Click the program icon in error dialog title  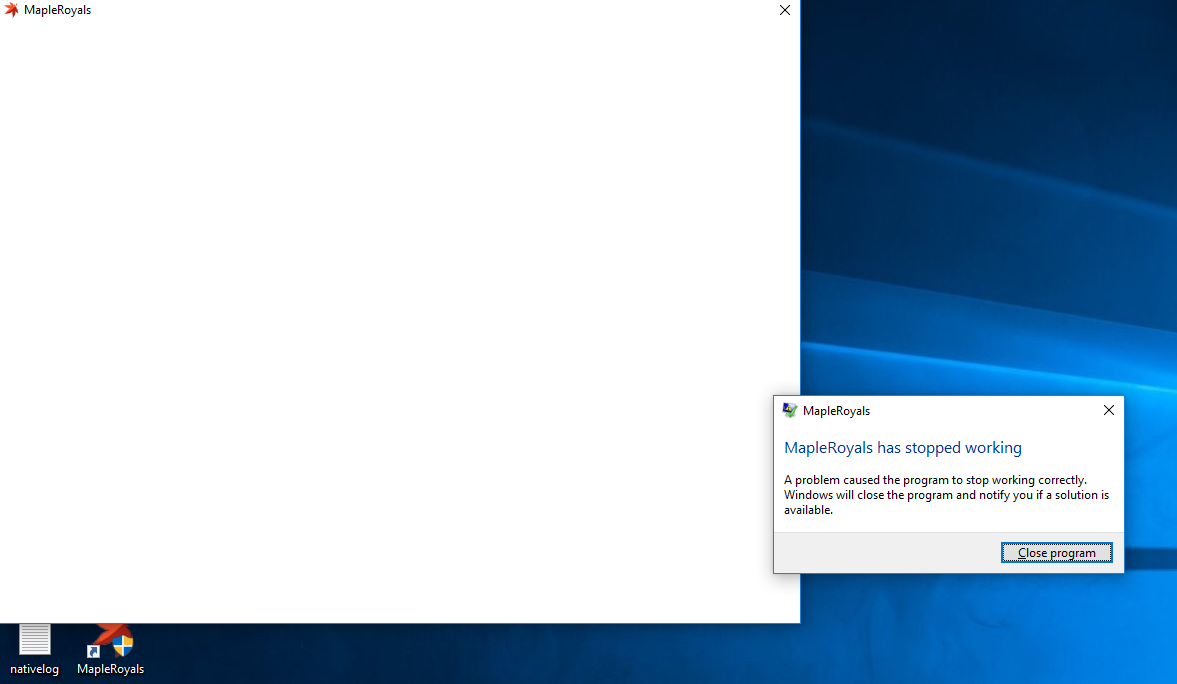pos(790,410)
